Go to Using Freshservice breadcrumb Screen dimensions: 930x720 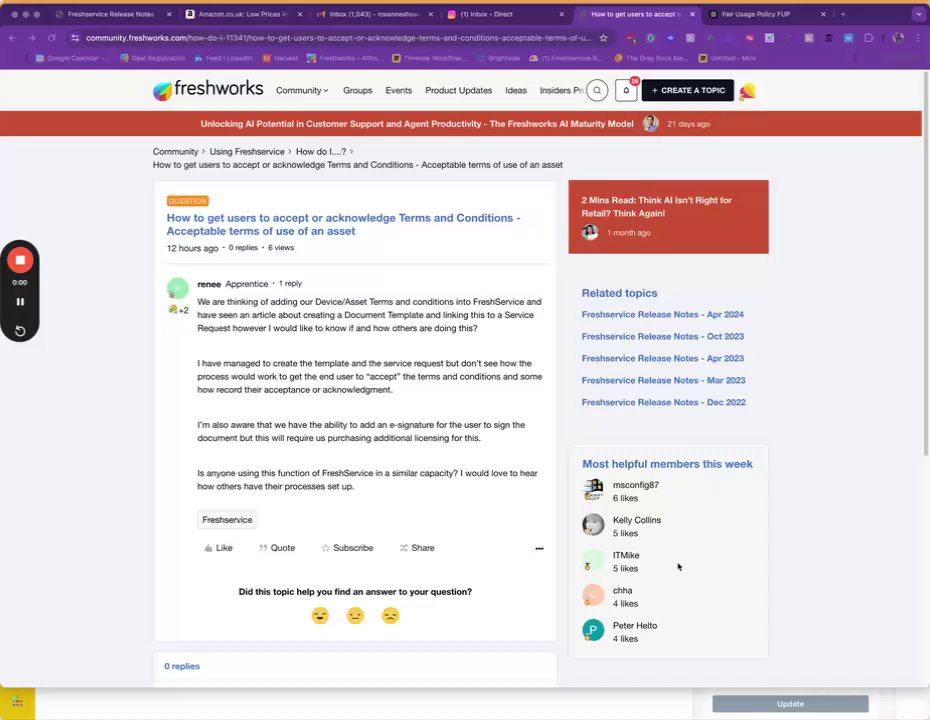point(247,152)
